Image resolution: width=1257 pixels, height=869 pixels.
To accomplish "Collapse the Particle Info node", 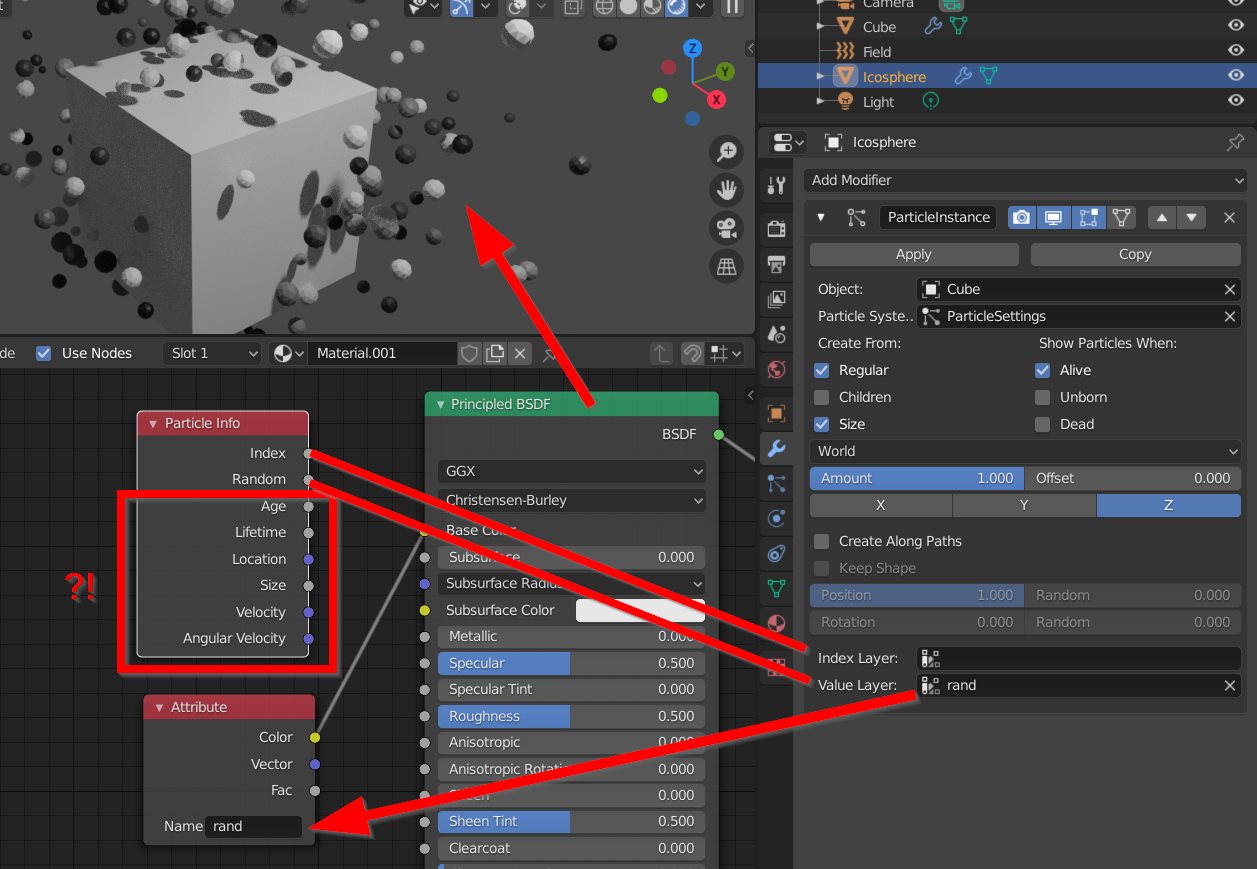I will tap(153, 424).
